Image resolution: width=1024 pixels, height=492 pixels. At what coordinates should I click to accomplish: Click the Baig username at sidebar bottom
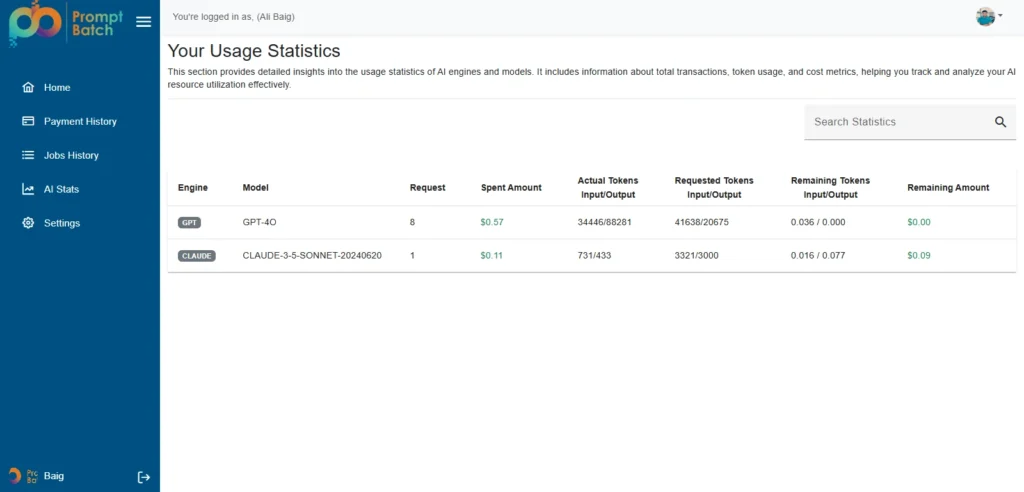click(x=54, y=476)
